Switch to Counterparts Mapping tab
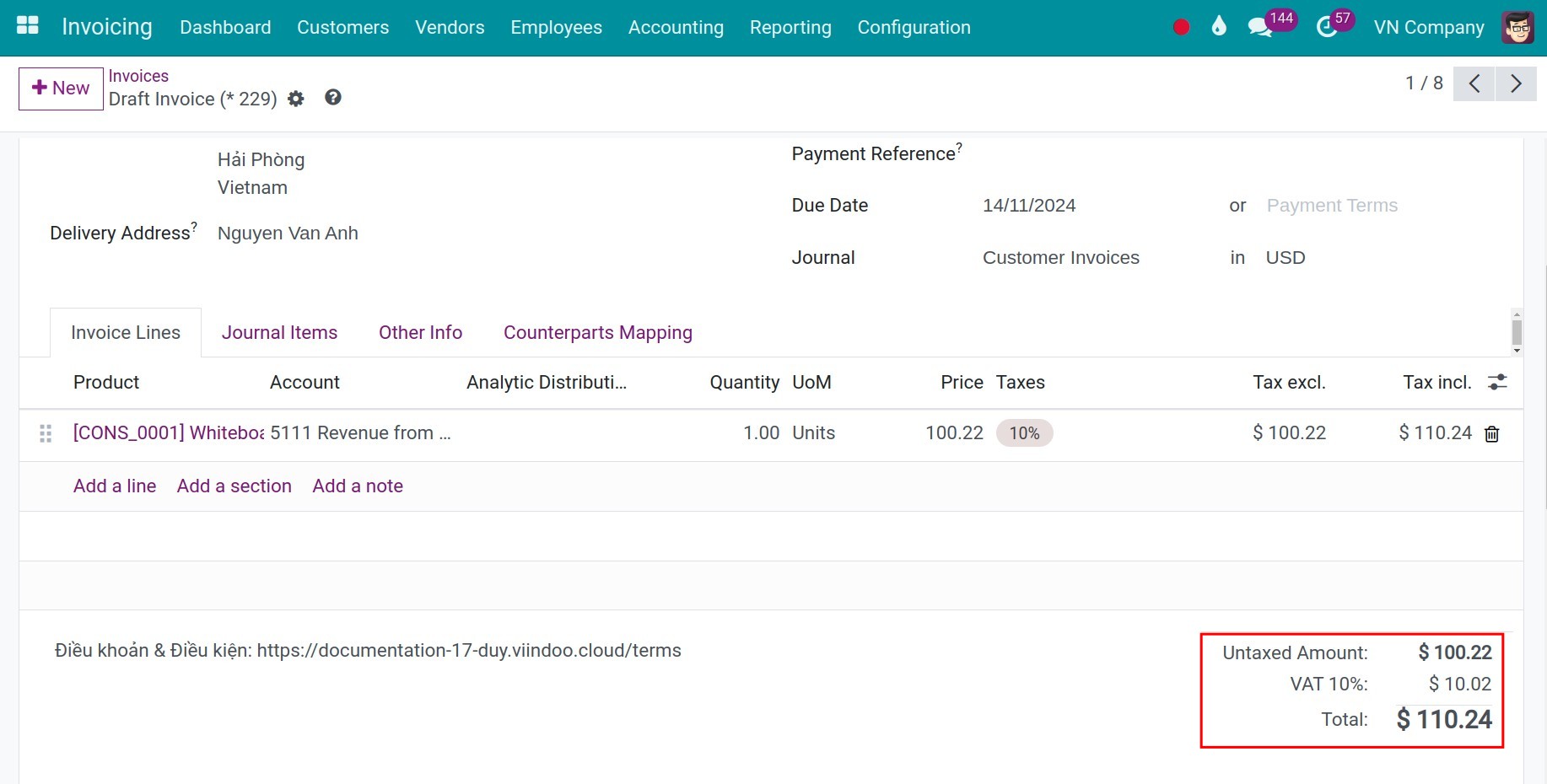 tap(598, 332)
